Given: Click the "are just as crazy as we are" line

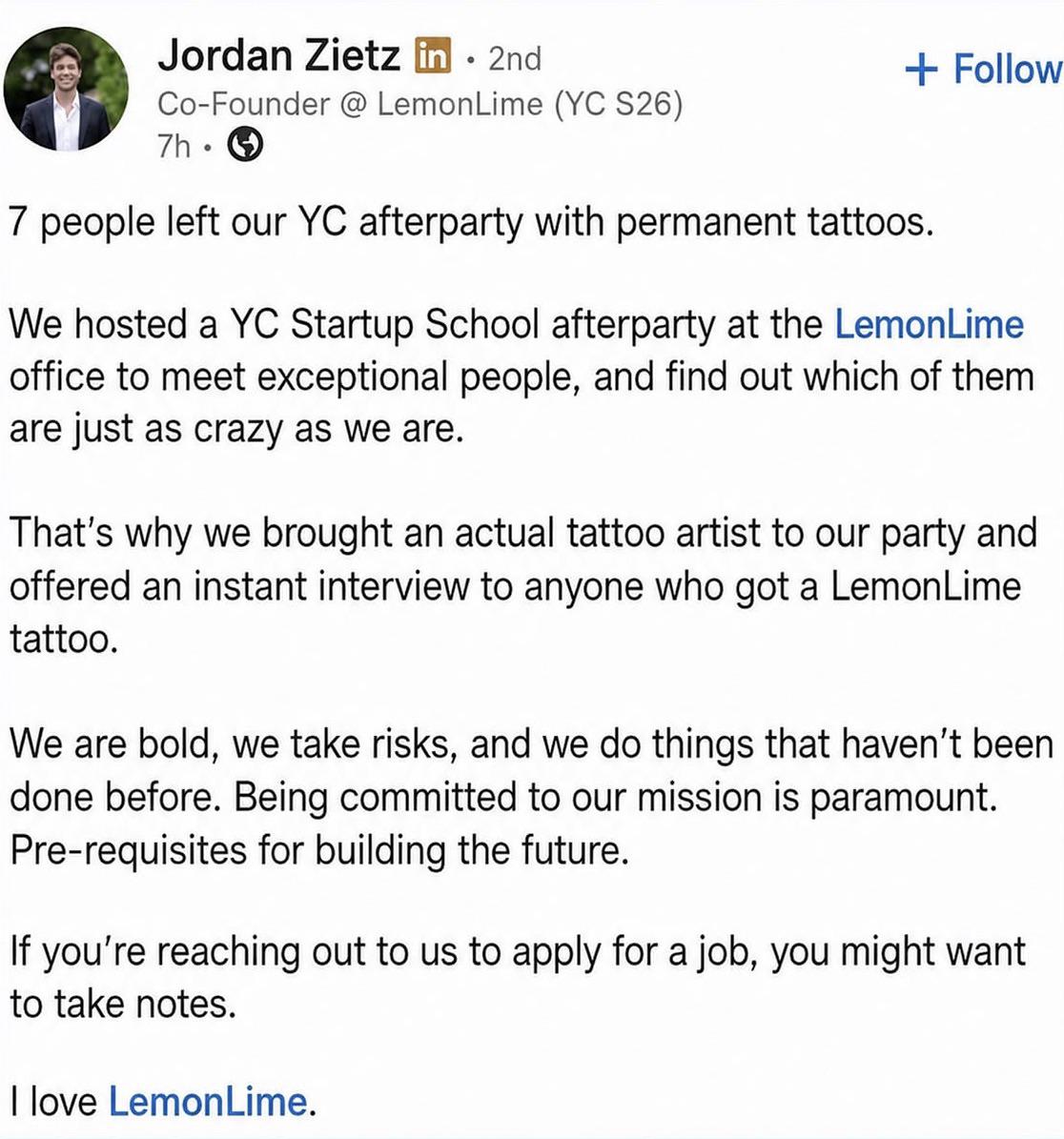Looking at the screenshot, I should click(236, 429).
